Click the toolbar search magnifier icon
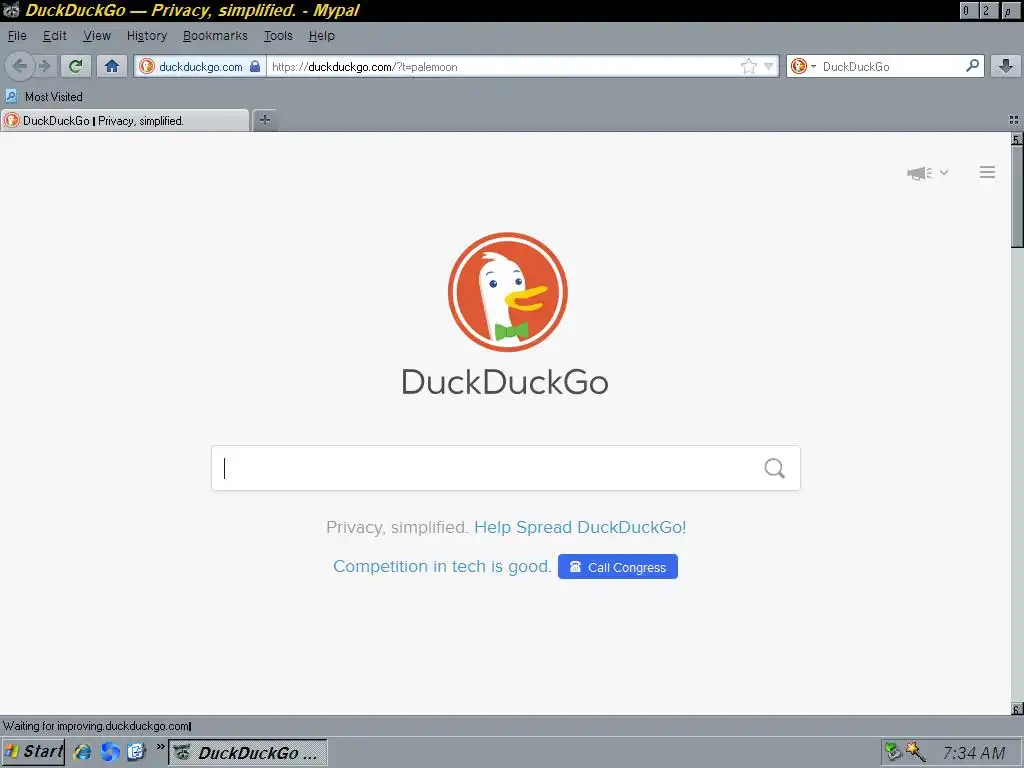Viewport: 1024px width, 768px height. pyautogui.click(x=972, y=65)
